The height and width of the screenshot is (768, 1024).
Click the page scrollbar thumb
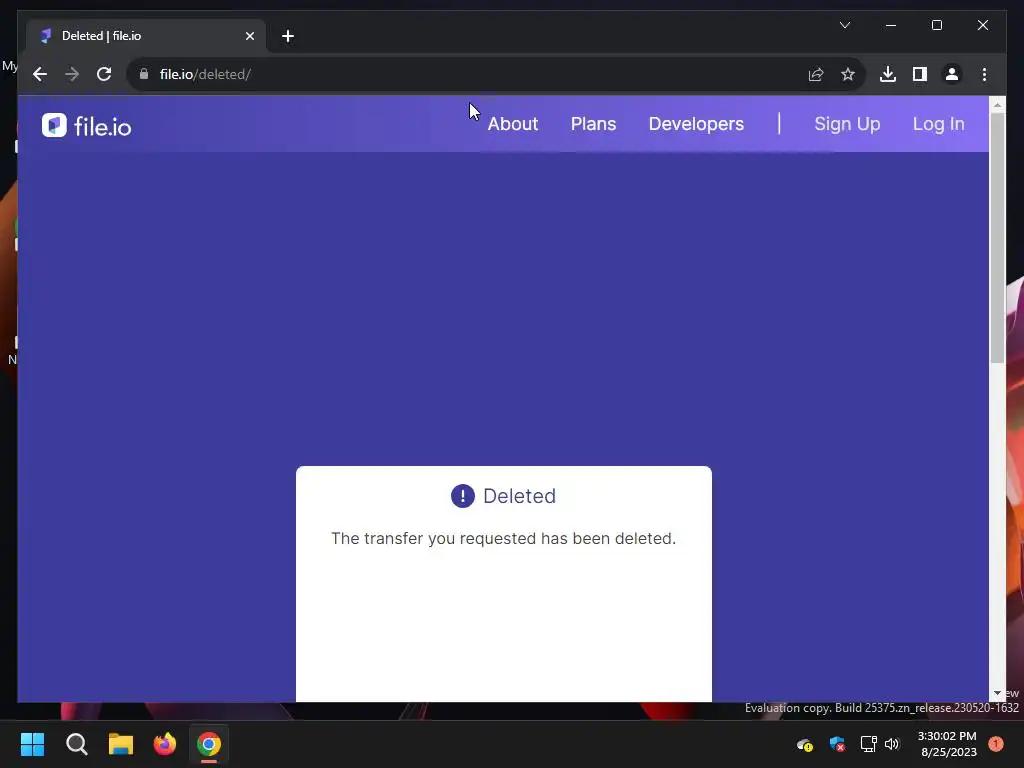pyautogui.click(x=997, y=236)
